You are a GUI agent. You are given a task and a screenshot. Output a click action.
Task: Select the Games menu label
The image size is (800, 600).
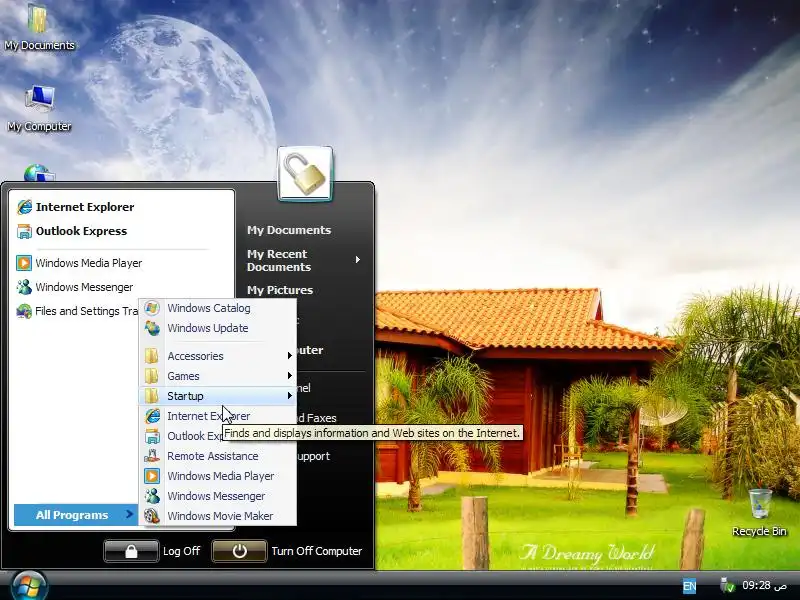click(183, 376)
